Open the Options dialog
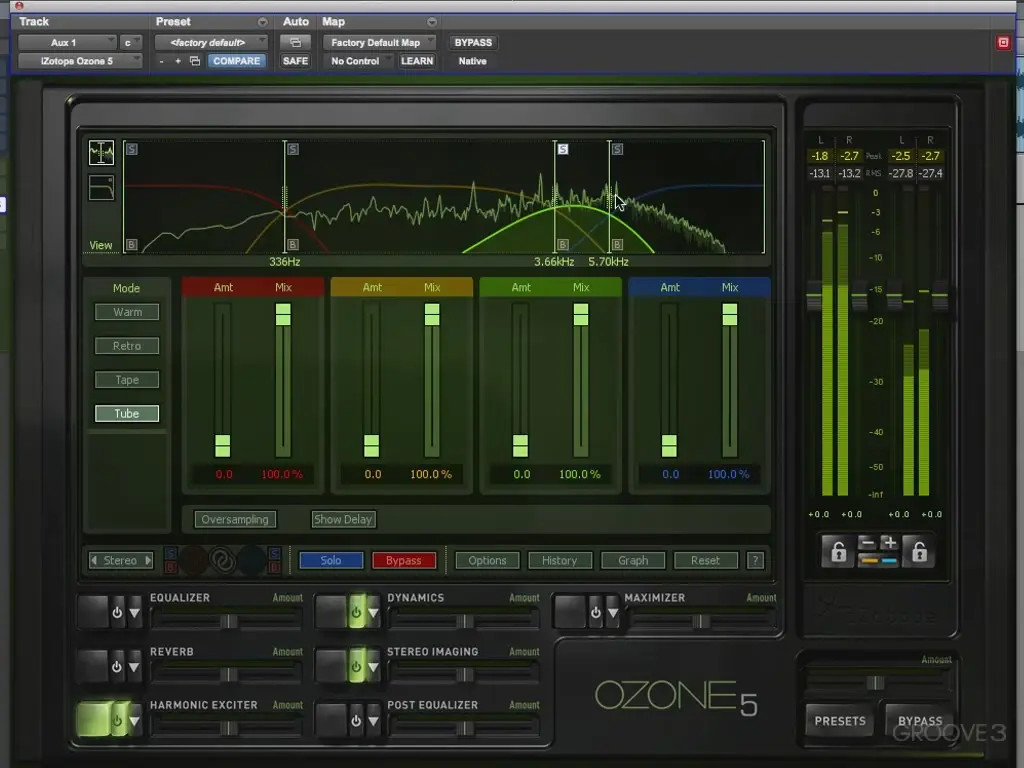This screenshot has width=1024, height=768. pos(487,560)
